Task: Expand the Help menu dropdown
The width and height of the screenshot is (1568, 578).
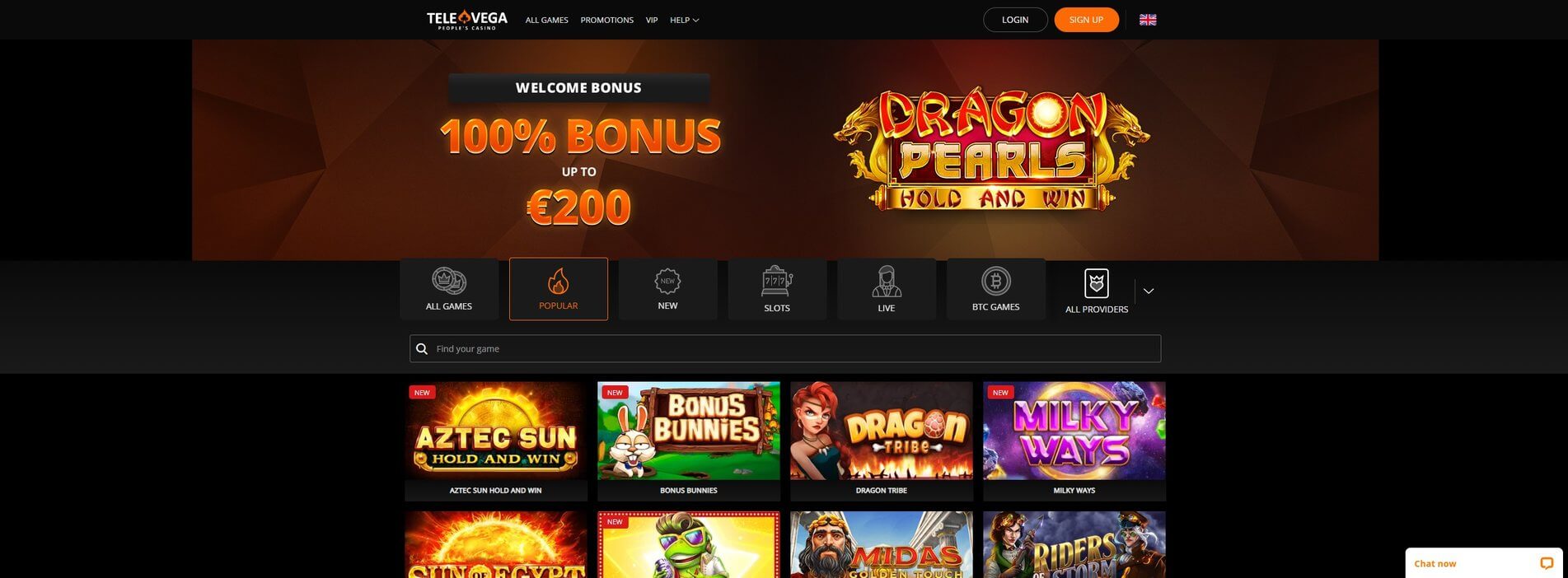Action: point(684,20)
